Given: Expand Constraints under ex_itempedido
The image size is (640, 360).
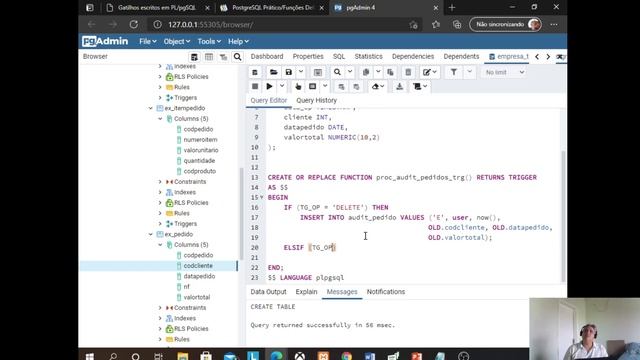Looking at the screenshot, I should (x=160, y=182).
